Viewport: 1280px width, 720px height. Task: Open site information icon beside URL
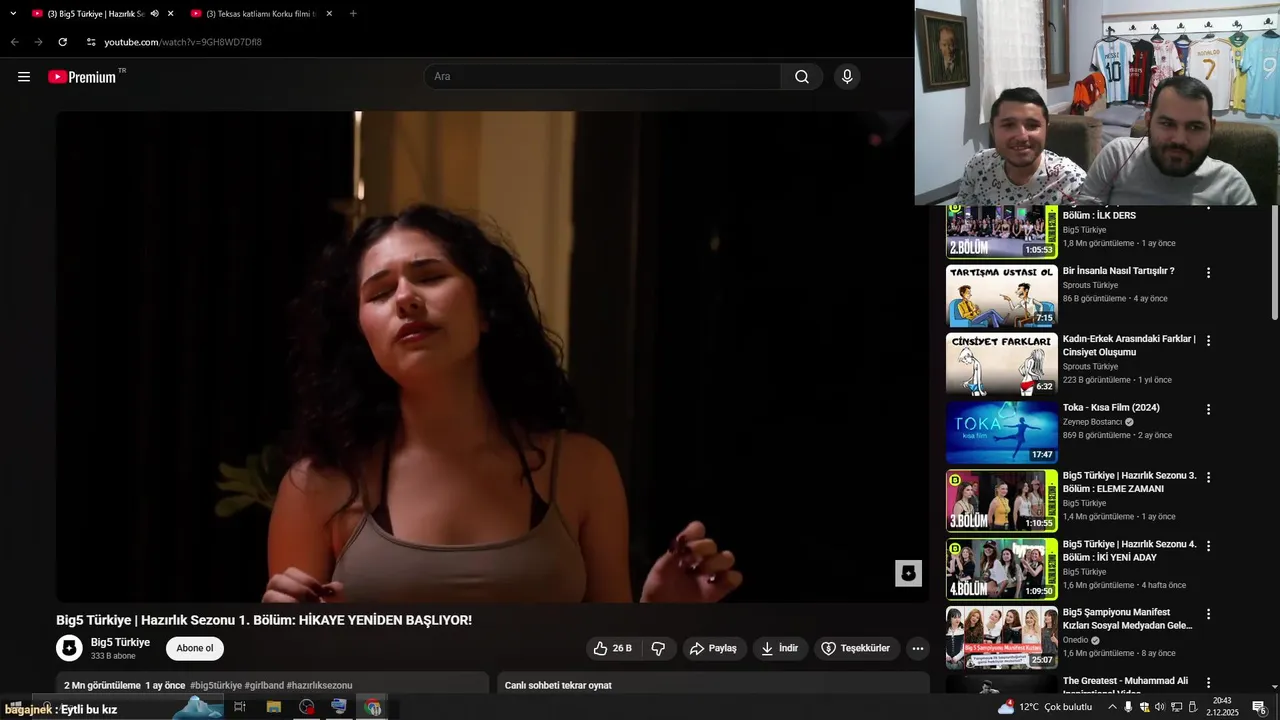91,42
